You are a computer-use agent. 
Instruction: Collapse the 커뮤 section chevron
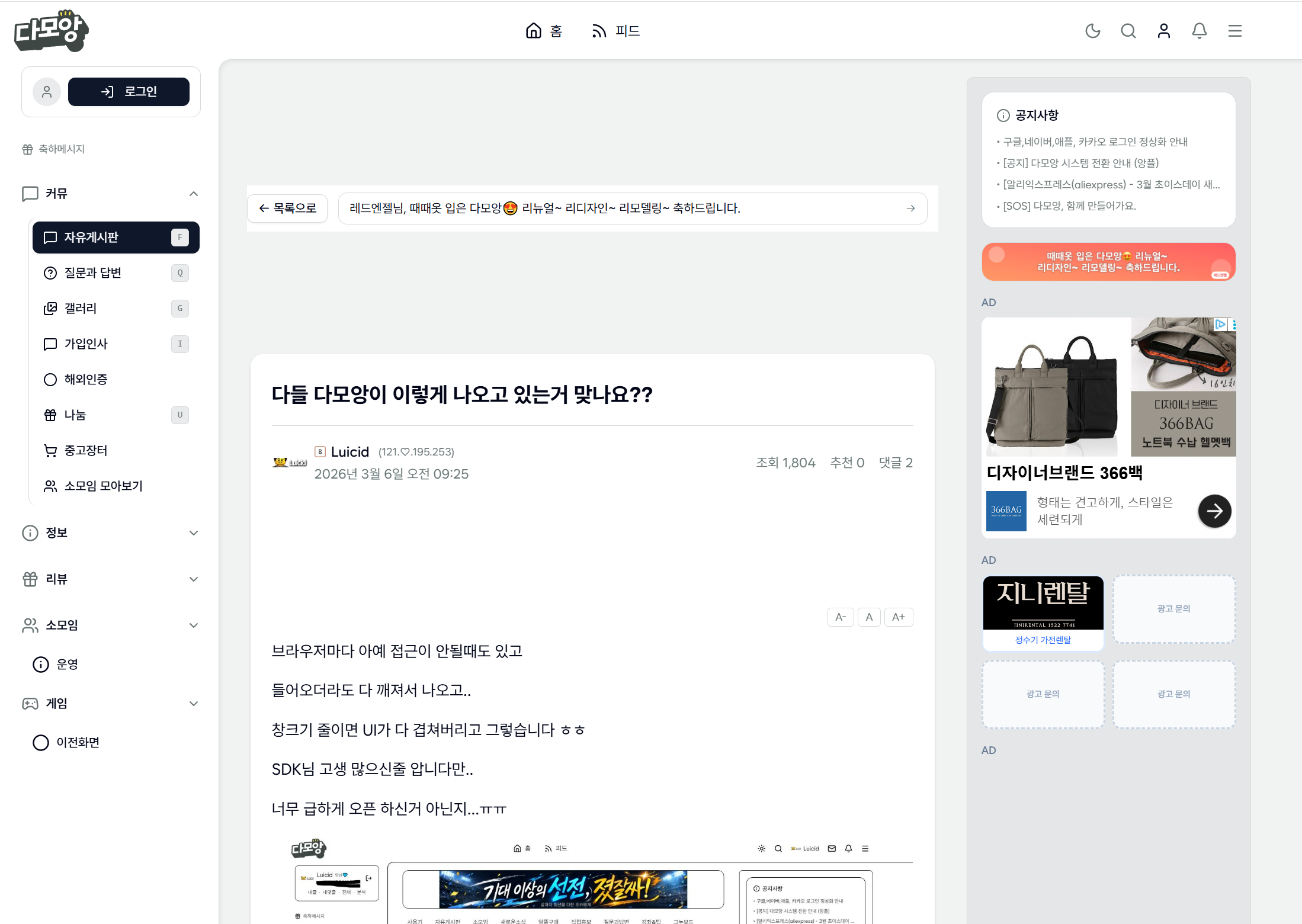(x=194, y=194)
